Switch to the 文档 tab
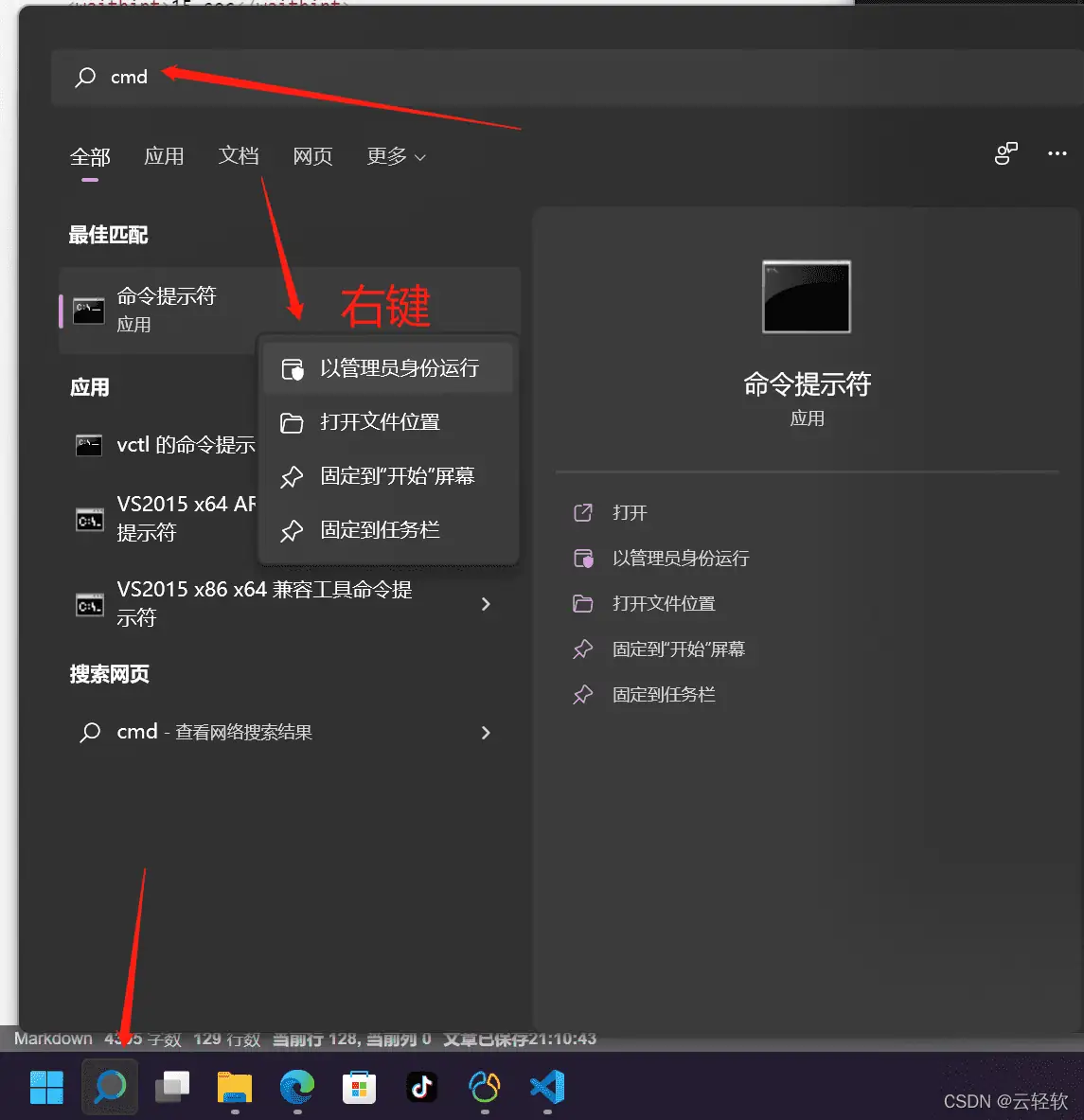The image size is (1084, 1120). 239,156
